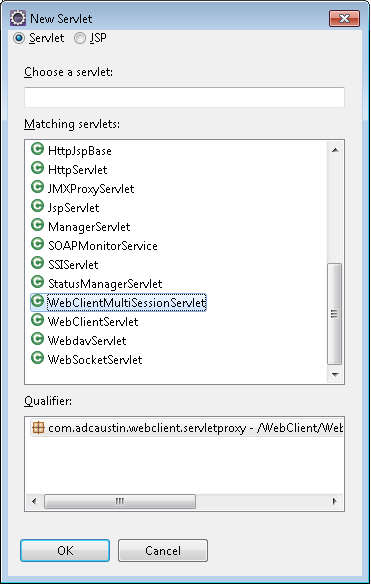371x584 pixels.
Task: Click the New Servlet title bar gear icon
Action: 18,18
